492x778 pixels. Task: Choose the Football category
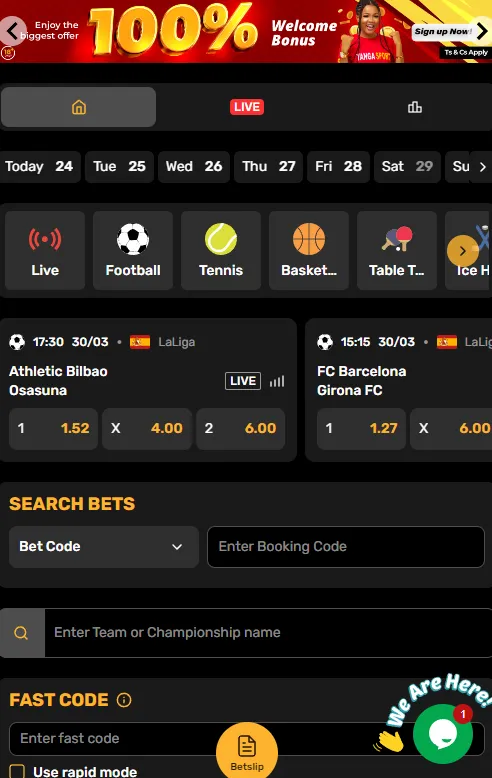coord(133,250)
